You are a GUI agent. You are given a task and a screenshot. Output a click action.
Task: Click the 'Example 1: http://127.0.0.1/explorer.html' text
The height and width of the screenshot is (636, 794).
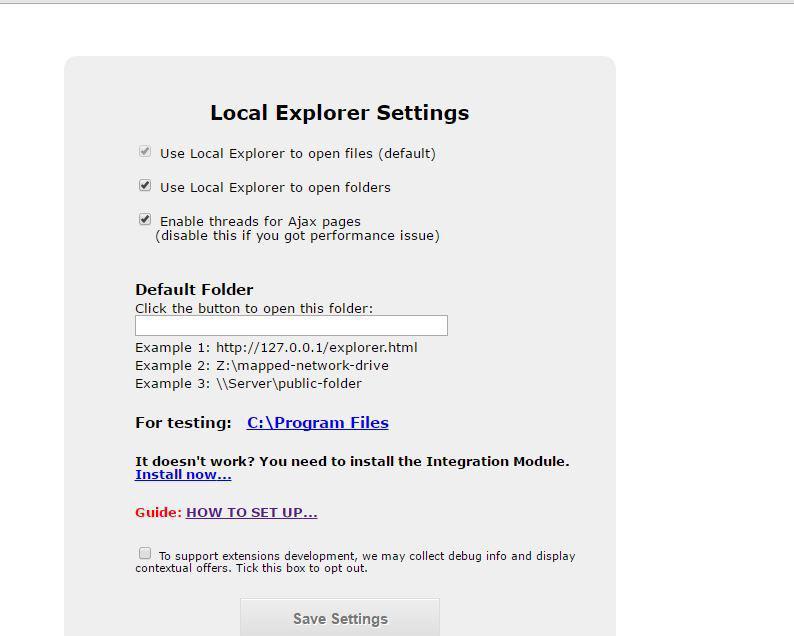[276, 348]
